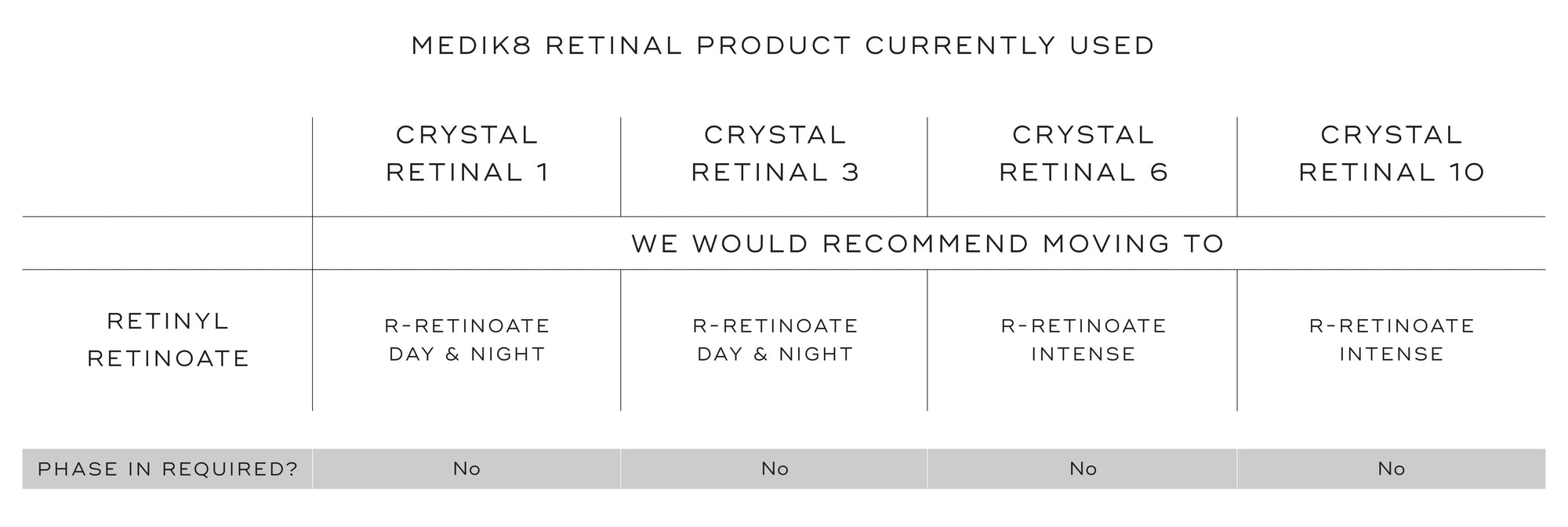Click R-Retinoate Day & Night under Crystal Retinal 1
The image size is (1568, 527).
click(x=466, y=340)
